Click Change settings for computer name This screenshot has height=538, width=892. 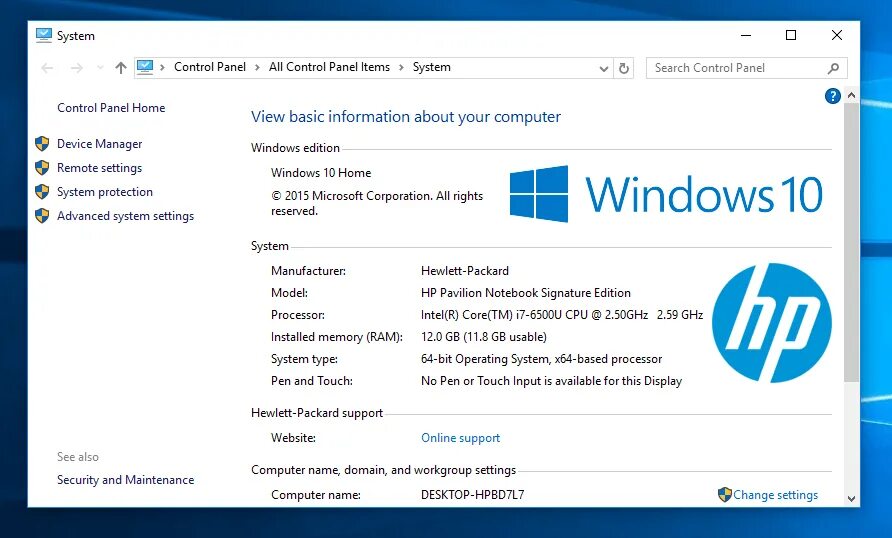pos(775,495)
